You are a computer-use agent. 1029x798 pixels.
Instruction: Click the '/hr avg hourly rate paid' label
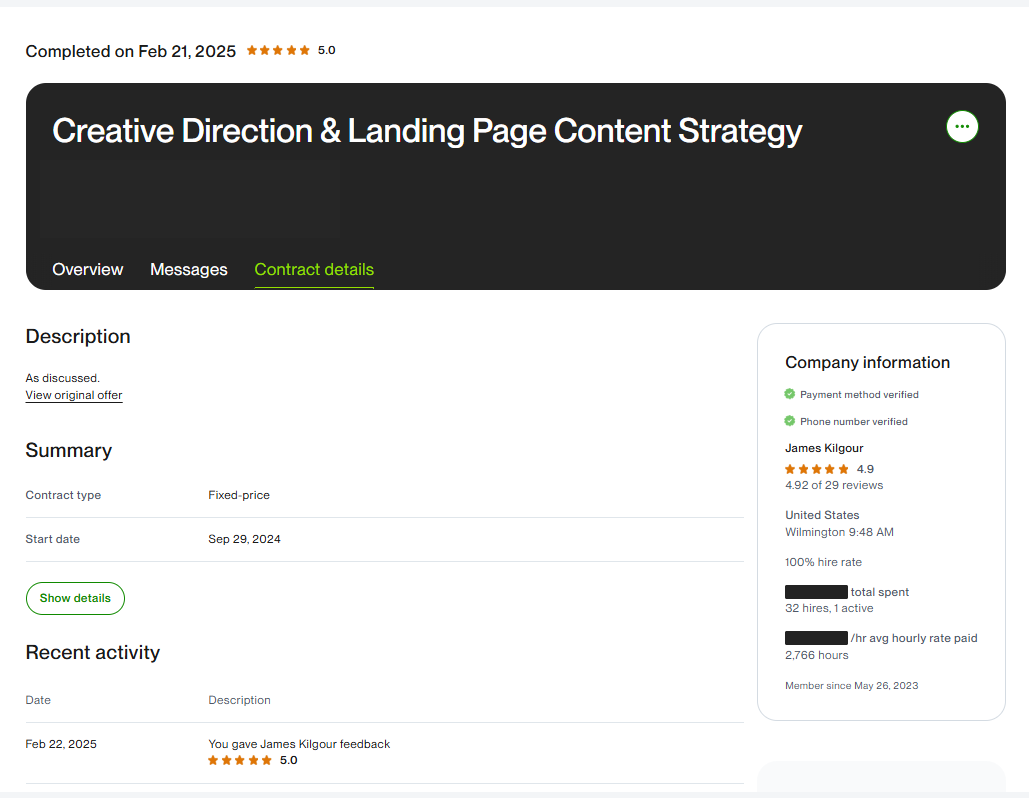914,639
